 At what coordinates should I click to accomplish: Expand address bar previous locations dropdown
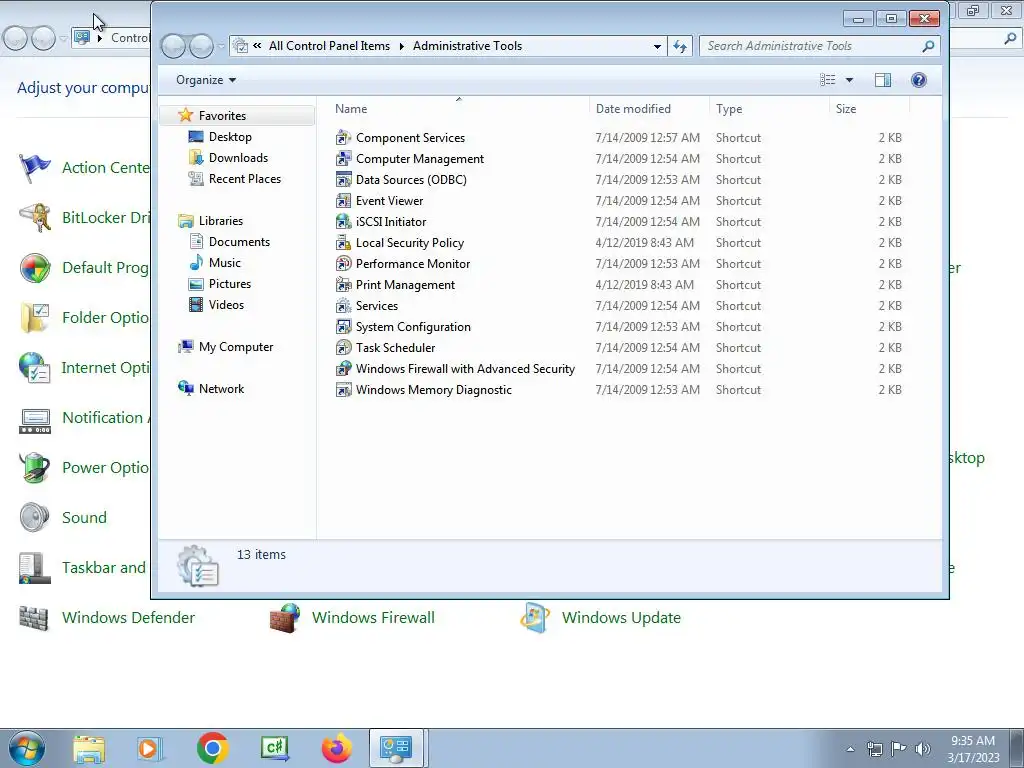tap(657, 46)
